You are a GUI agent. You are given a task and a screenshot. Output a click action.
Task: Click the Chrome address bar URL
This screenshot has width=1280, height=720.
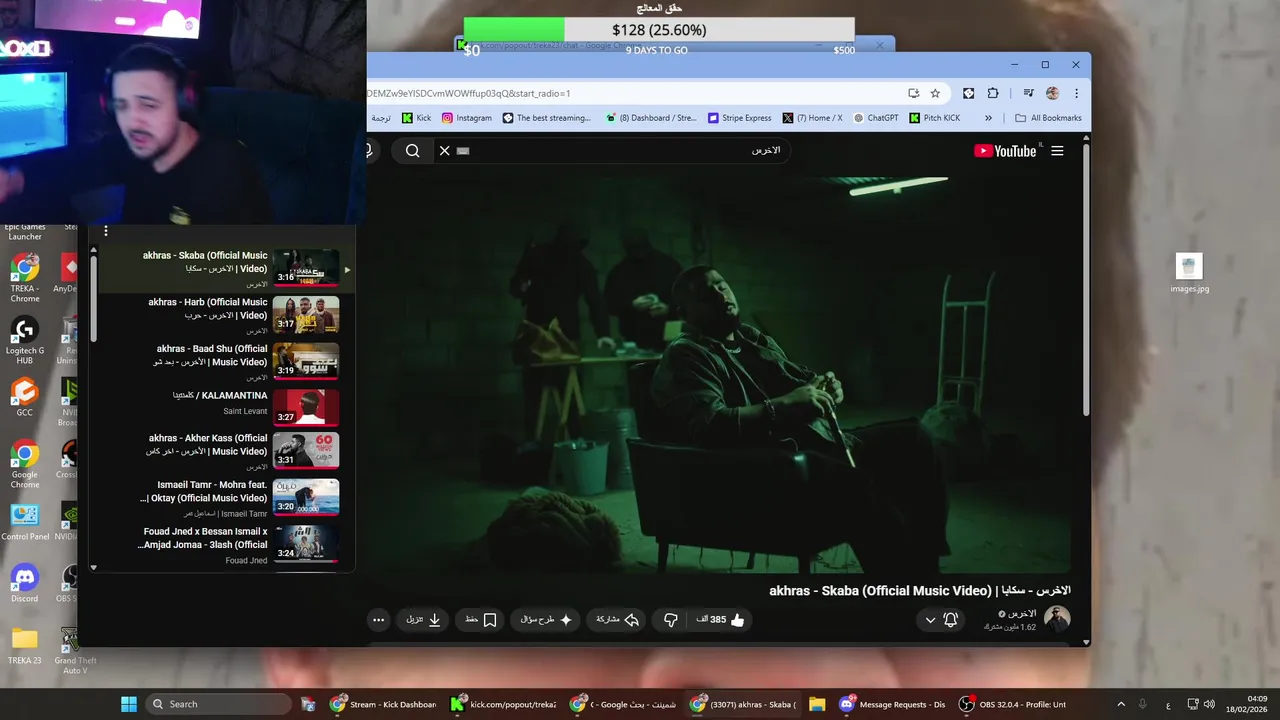[630, 93]
